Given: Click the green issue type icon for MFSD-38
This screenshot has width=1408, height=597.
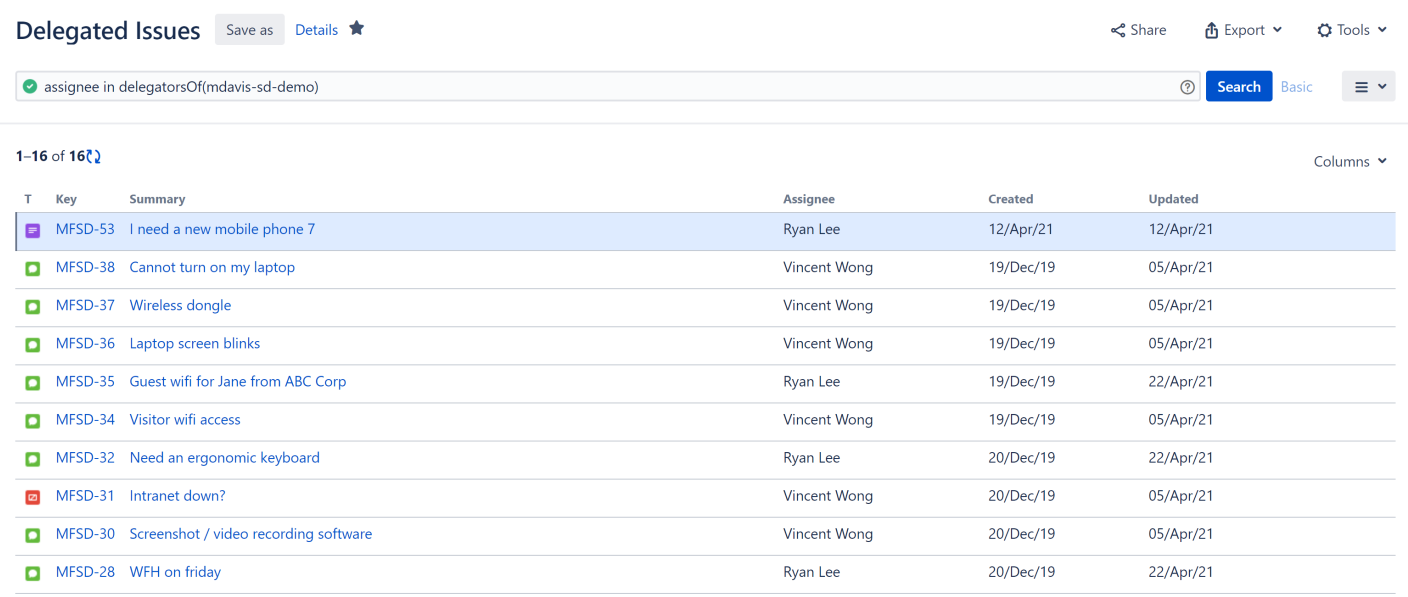Looking at the screenshot, I should [x=32, y=268].
